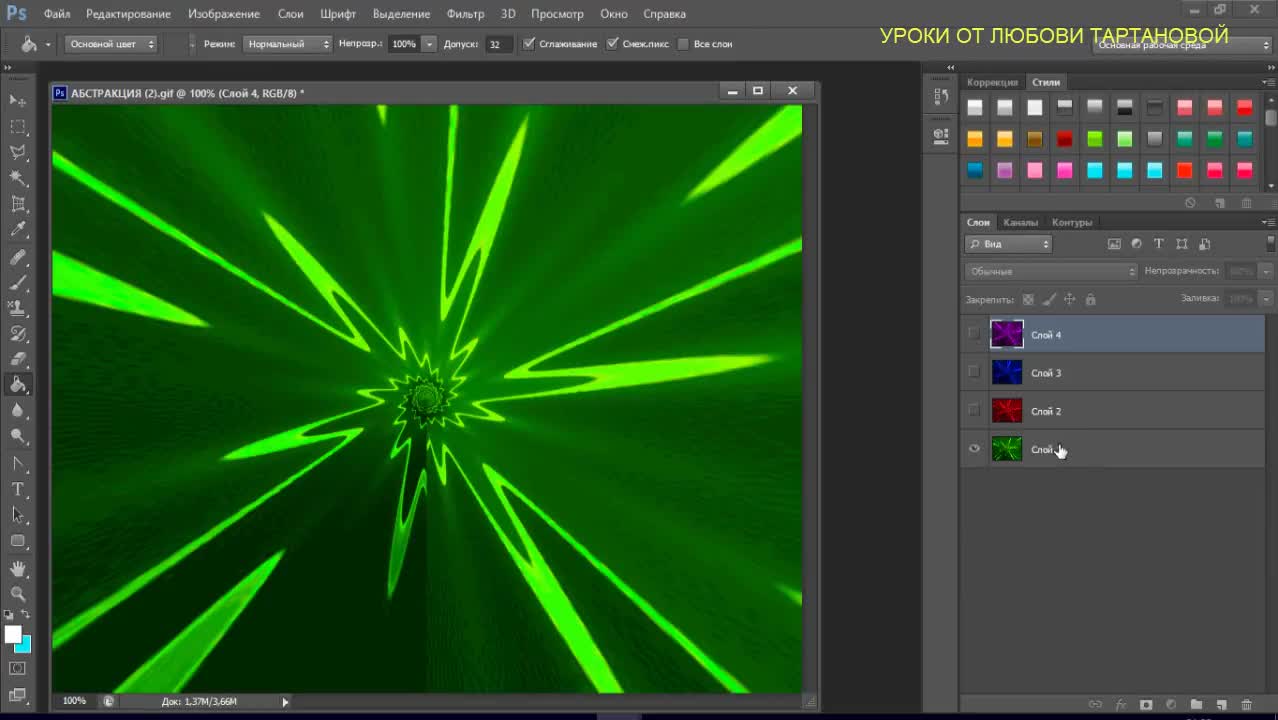This screenshot has height=720, width=1278.
Task: Open the Основной цвет fill source dropdown
Action: (x=111, y=44)
